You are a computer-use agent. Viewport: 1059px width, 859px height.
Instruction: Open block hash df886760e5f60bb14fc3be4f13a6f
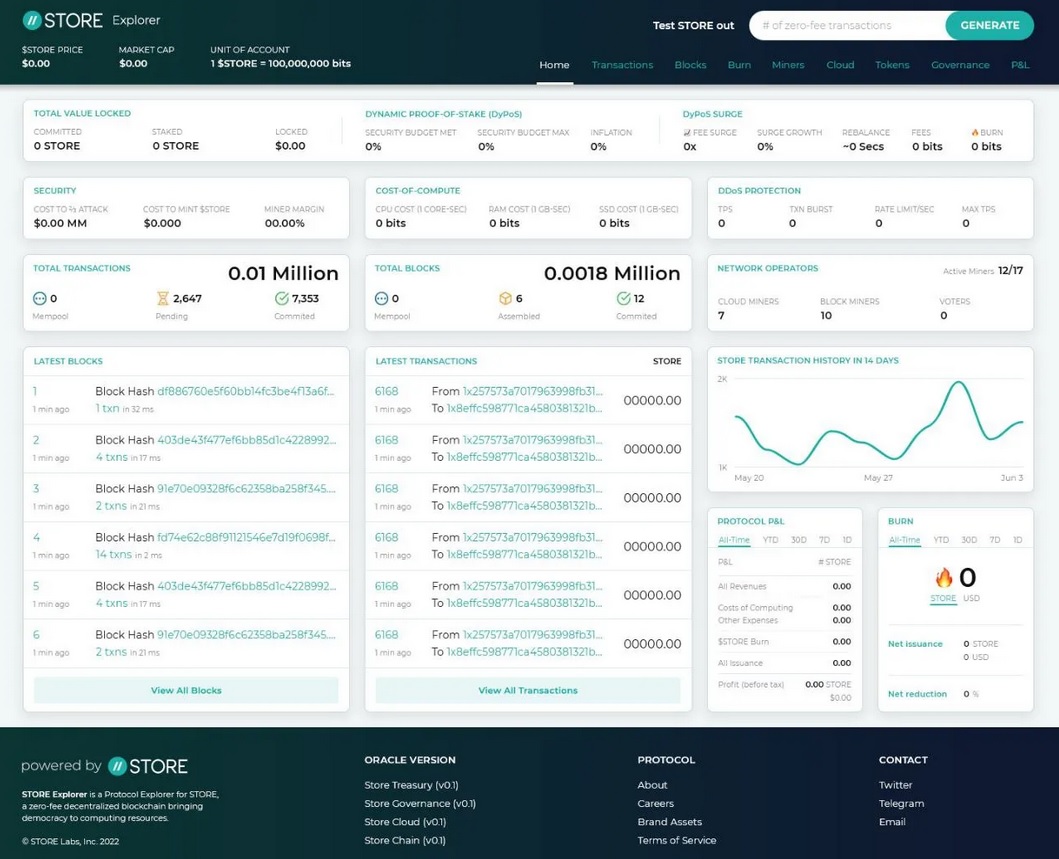pos(246,392)
